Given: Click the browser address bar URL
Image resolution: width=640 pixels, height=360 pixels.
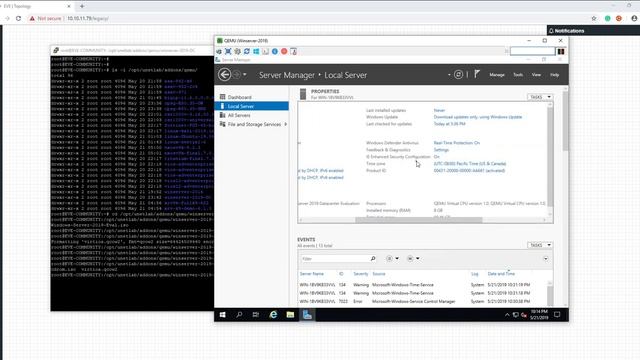Looking at the screenshot, I should (88, 18).
